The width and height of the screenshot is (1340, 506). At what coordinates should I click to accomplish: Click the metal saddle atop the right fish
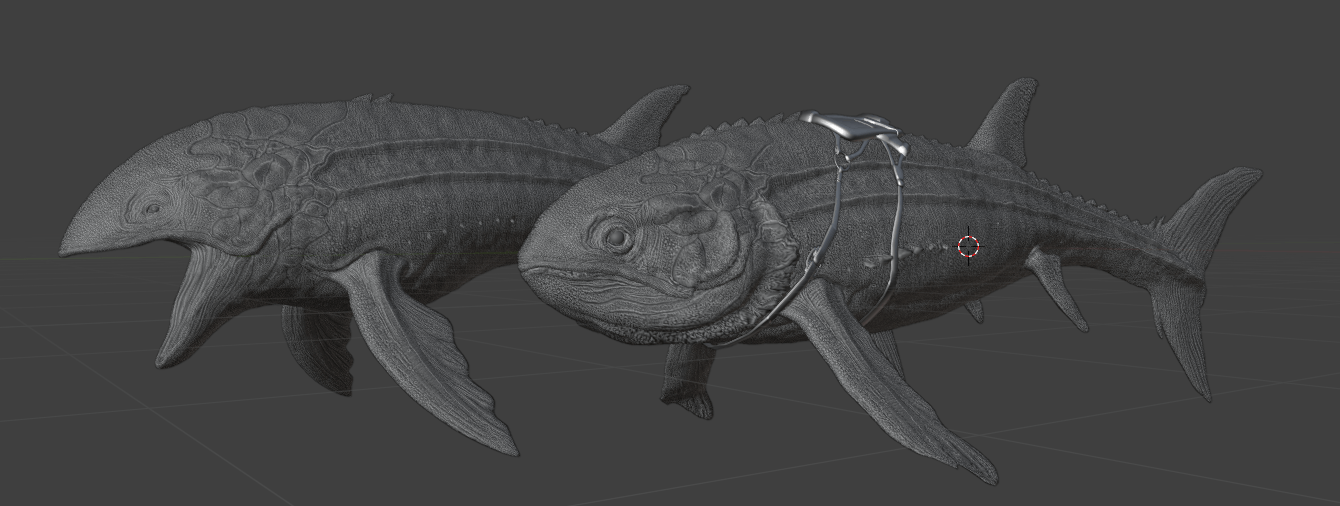point(848,126)
